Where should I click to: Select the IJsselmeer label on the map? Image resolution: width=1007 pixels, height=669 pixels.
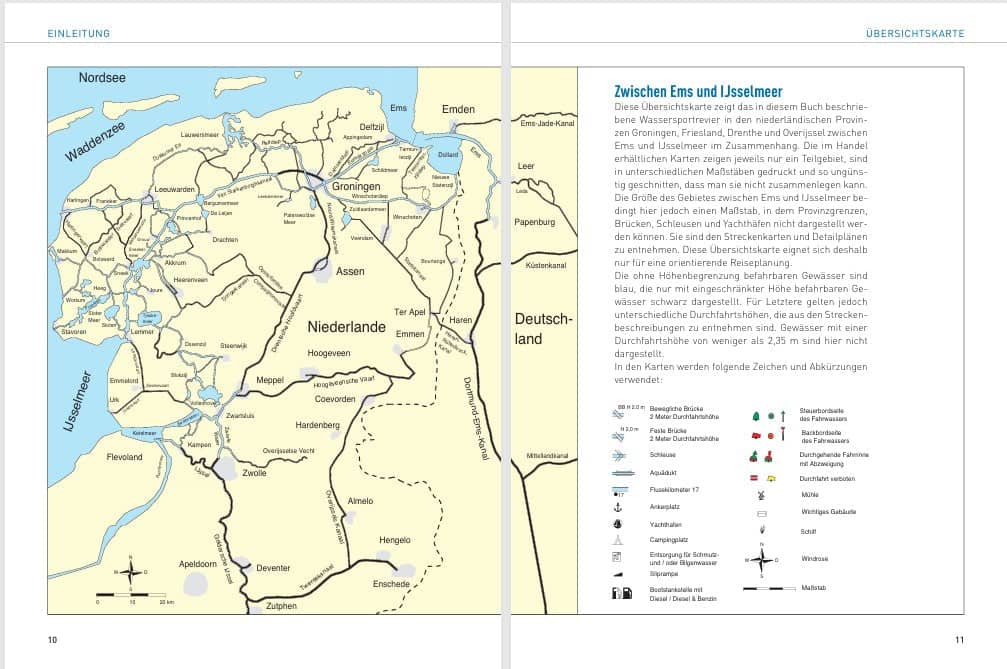click(x=77, y=401)
